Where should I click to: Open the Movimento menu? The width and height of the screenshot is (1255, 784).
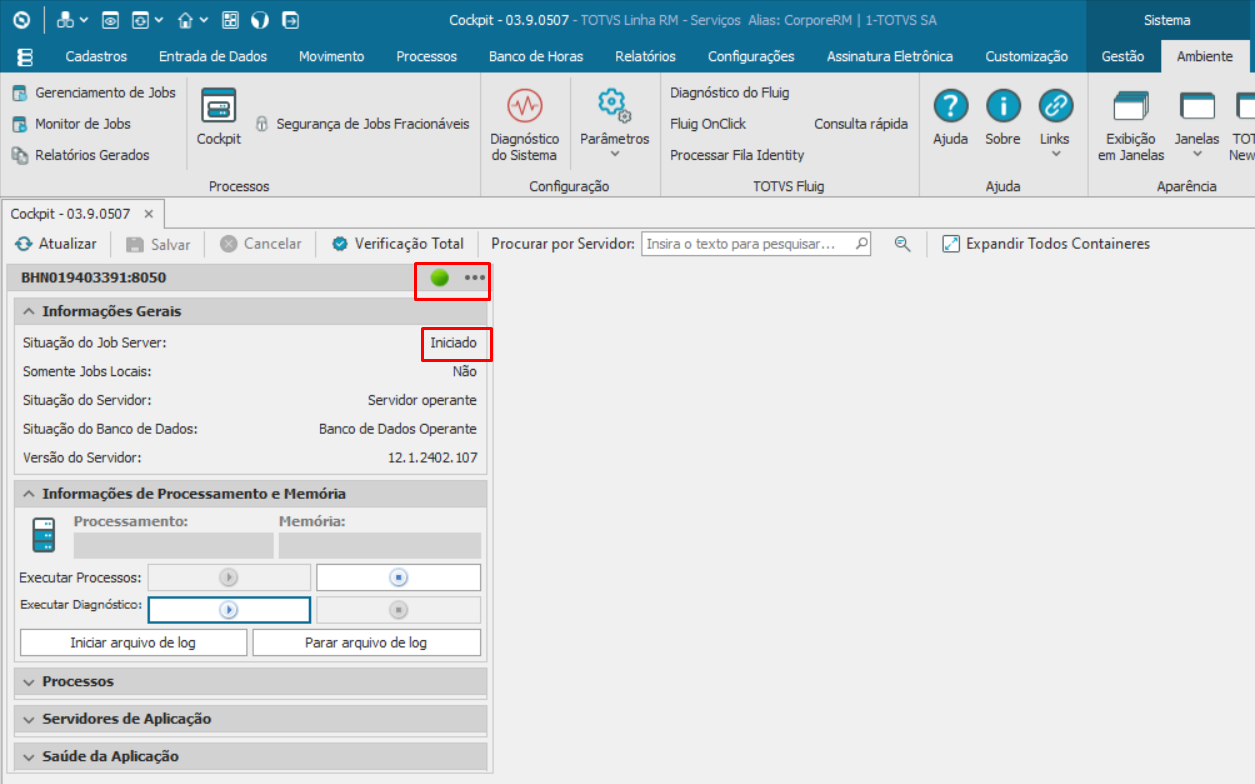(x=331, y=56)
